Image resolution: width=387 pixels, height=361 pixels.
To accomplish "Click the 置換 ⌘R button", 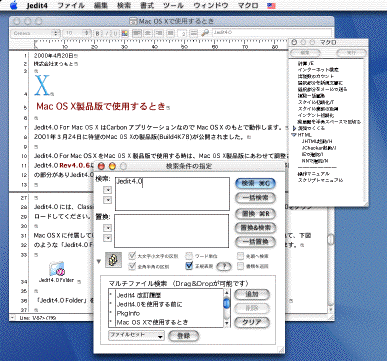I will click(x=255, y=214).
